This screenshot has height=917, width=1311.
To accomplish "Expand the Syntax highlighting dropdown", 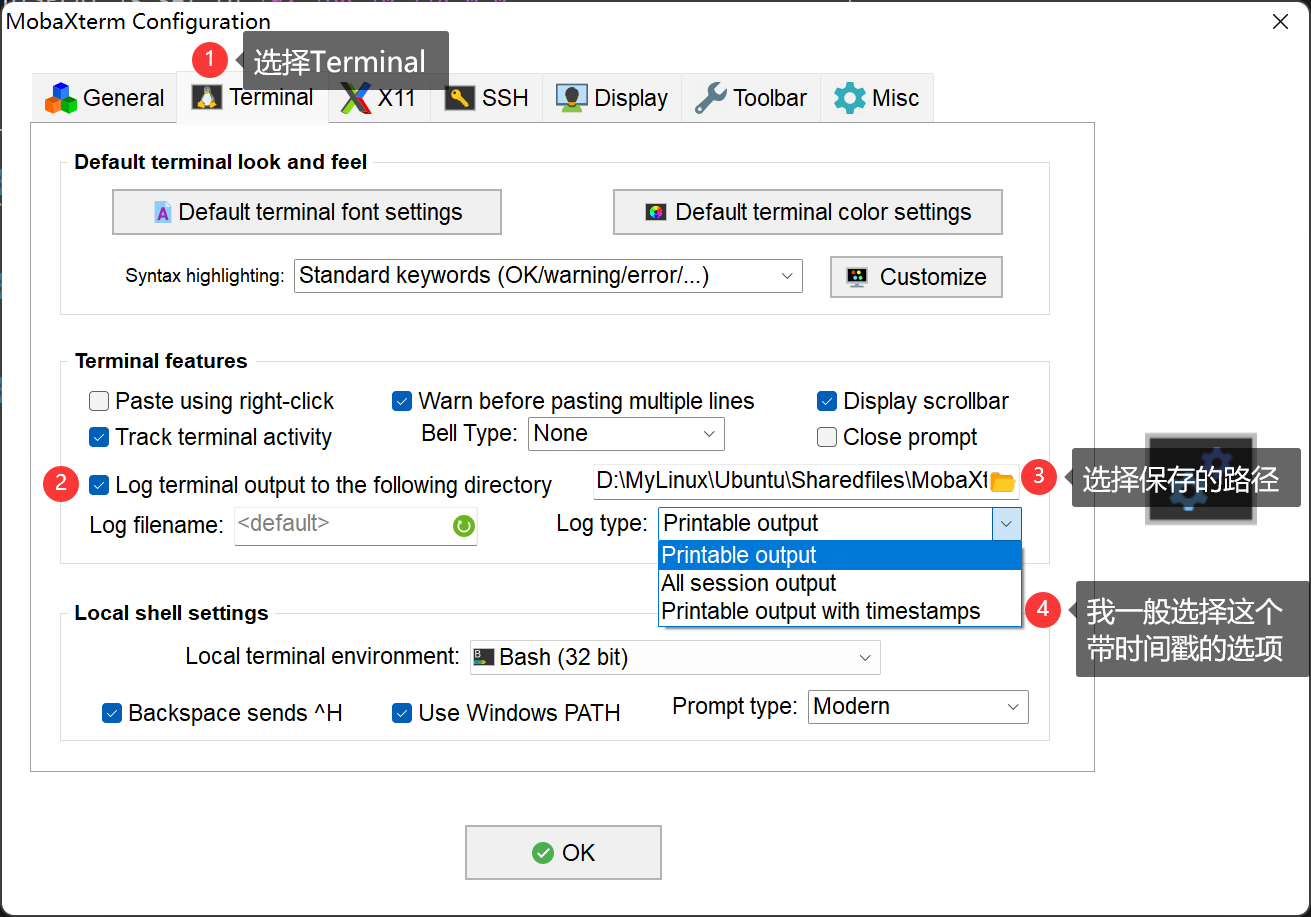I will 548,276.
